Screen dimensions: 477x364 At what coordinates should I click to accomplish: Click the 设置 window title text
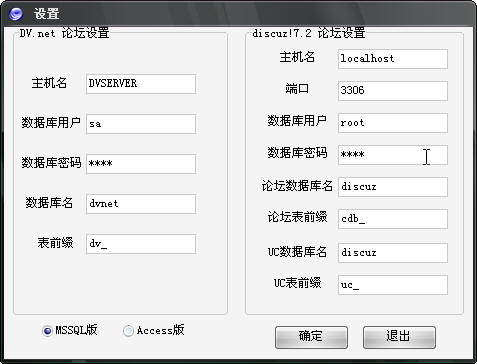click(46, 14)
